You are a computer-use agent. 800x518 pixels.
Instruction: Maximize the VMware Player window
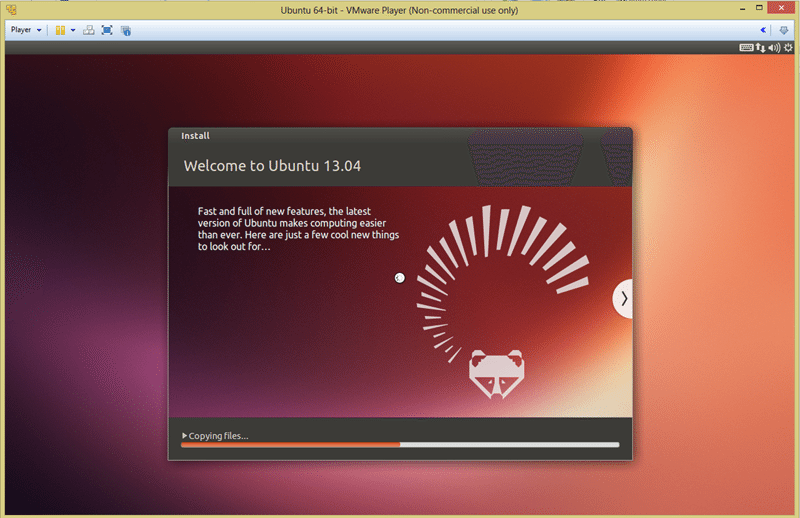coord(759,8)
